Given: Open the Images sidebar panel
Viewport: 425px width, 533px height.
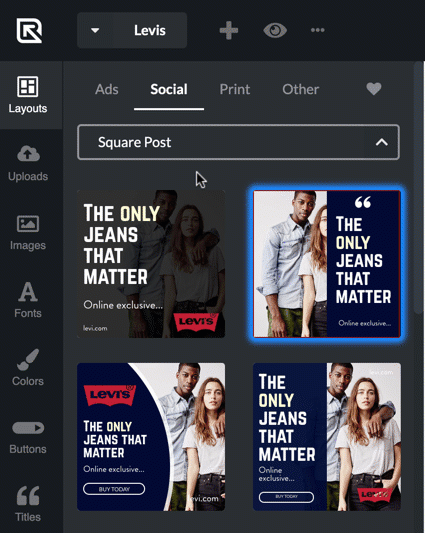Looking at the screenshot, I should [x=28, y=233].
